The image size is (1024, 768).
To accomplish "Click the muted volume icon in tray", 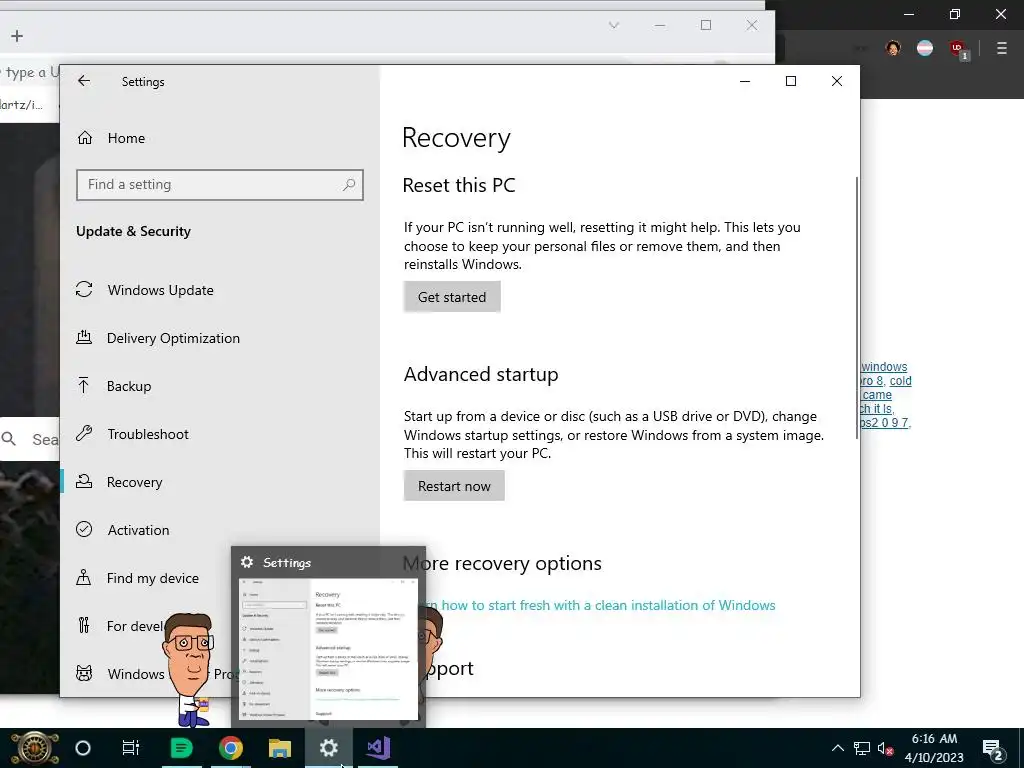I will (x=885, y=748).
